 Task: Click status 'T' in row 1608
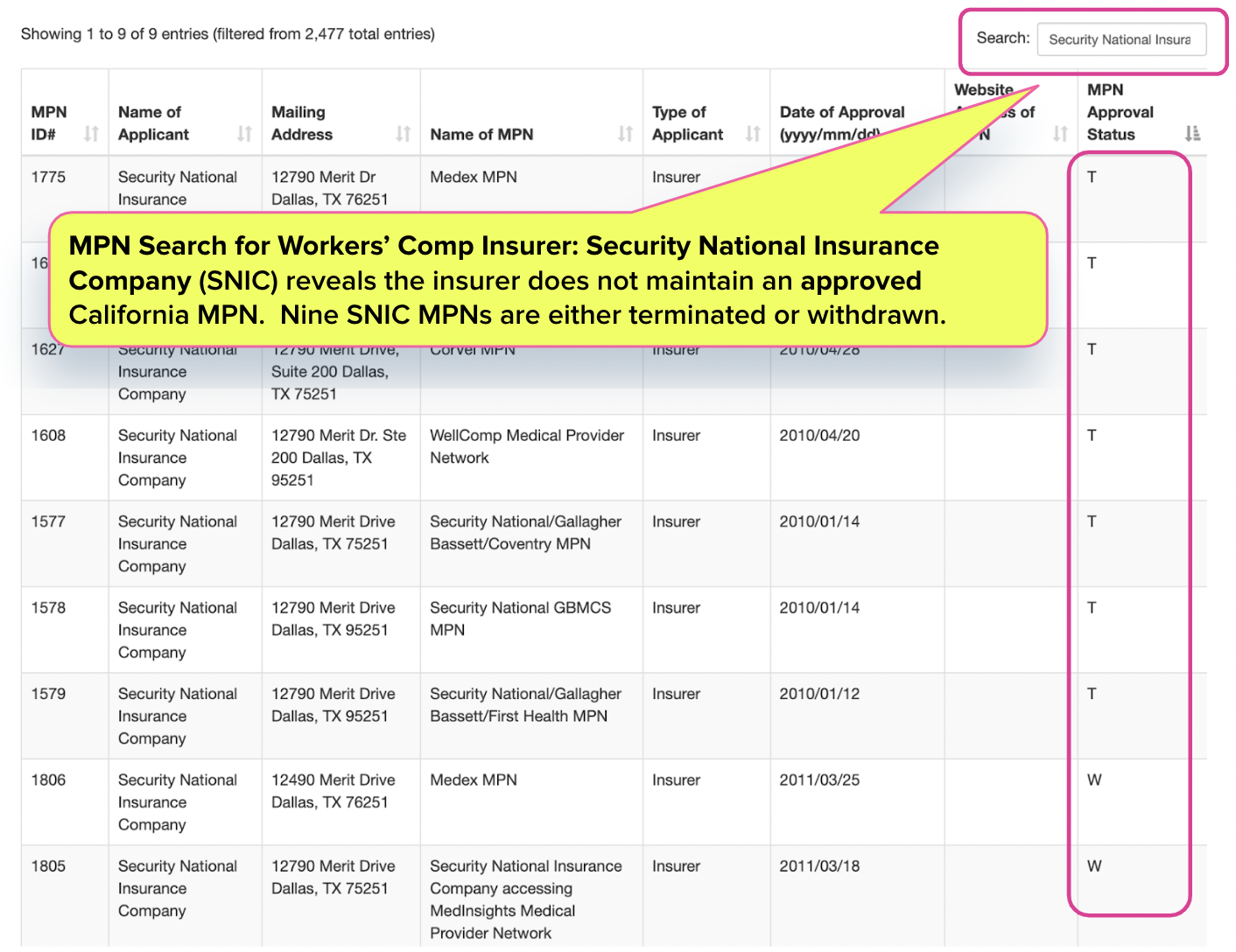1092,435
